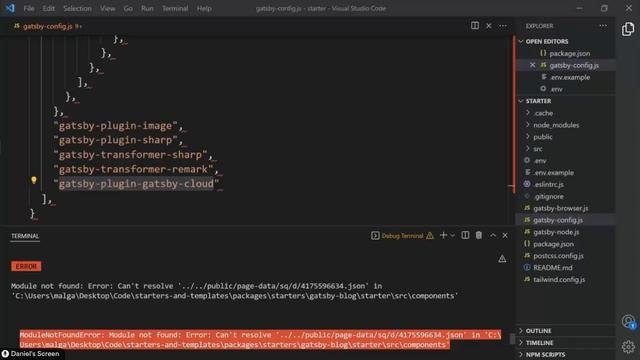The height and width of the screenshot is (360, 640).
Task: Expand the NPM SCRIPTS section
Action: point(545,355)
